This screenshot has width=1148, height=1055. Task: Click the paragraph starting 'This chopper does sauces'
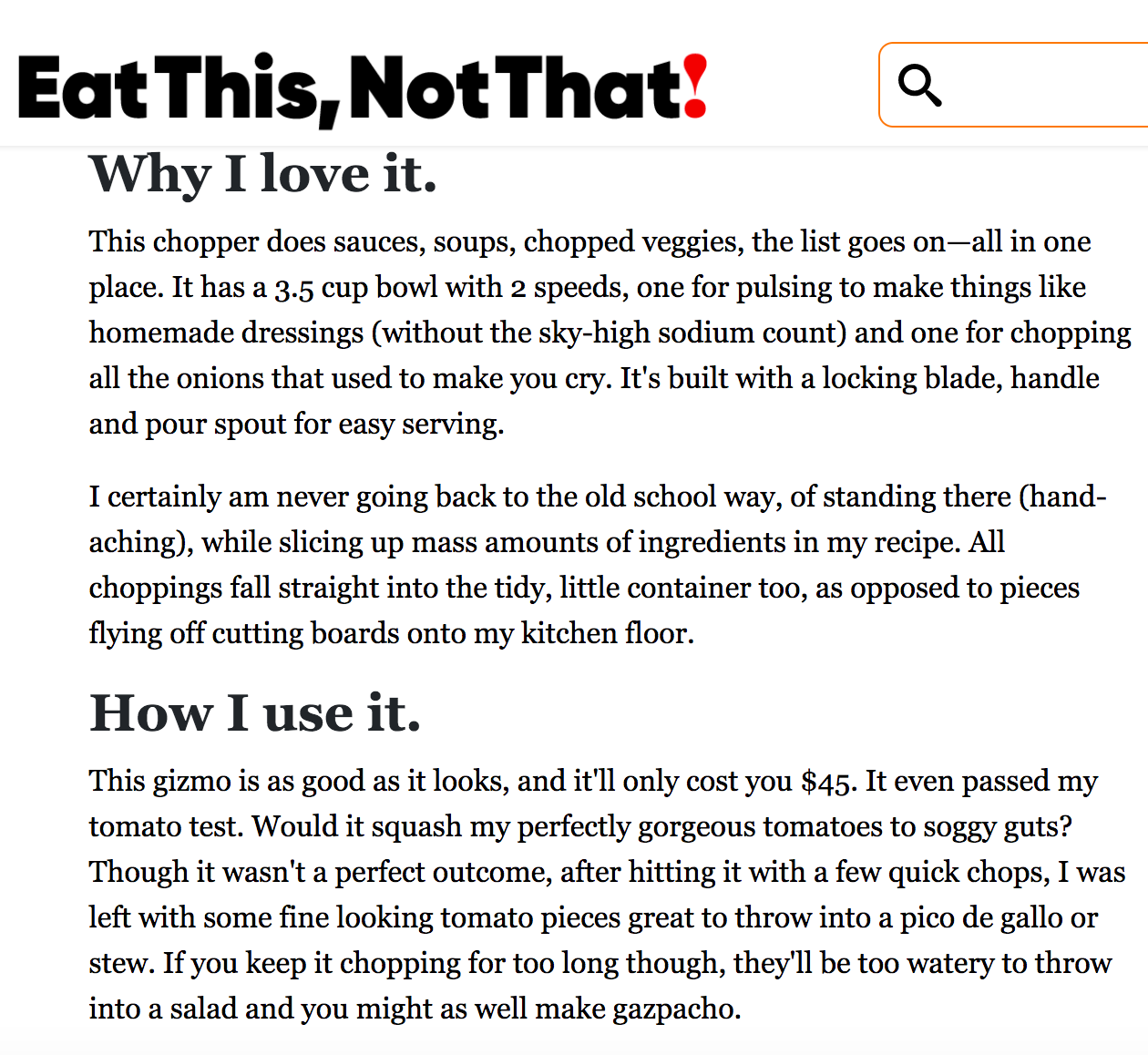tap(610, 333)
